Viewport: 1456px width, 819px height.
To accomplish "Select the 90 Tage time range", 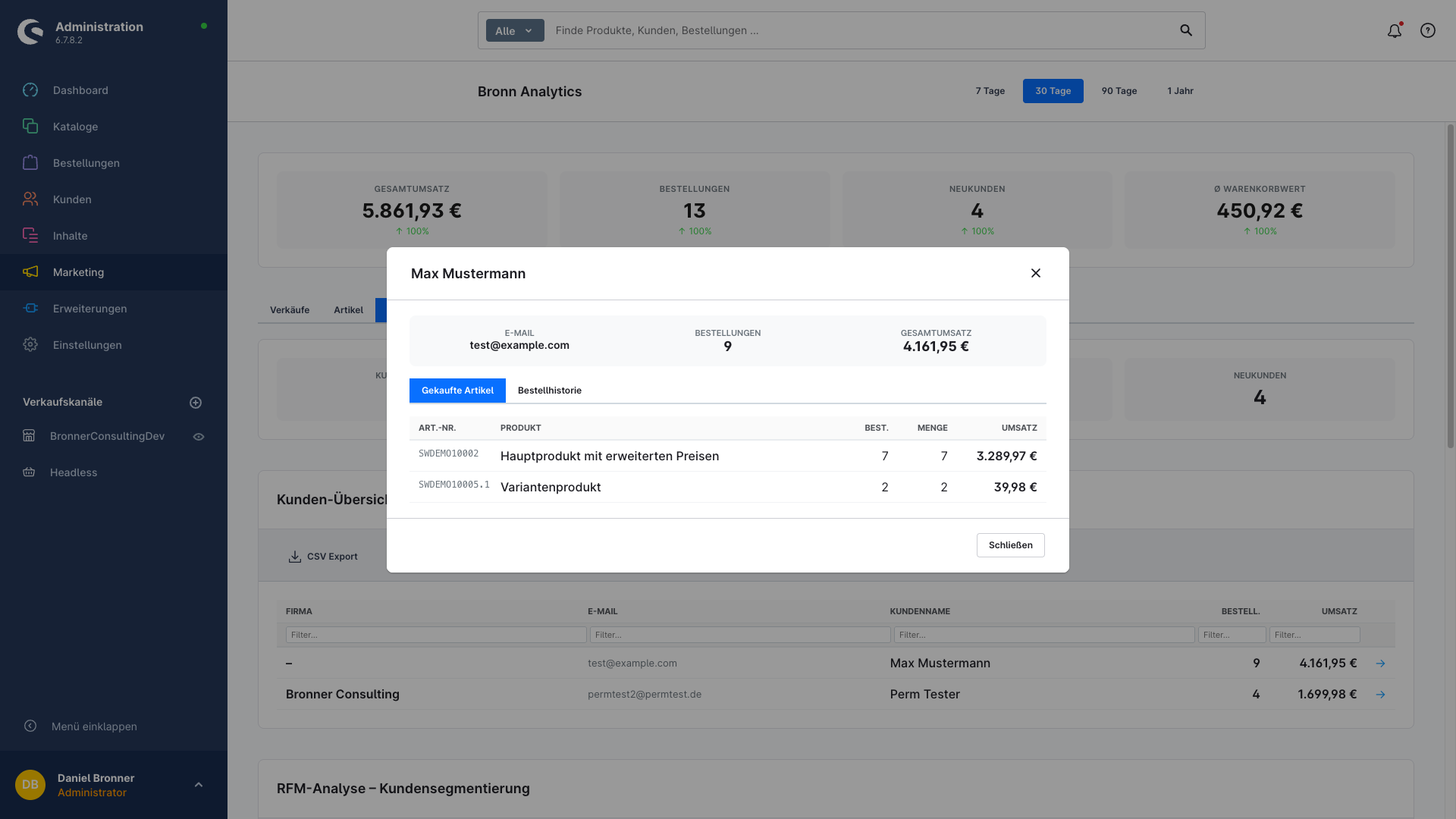I will 1119,91.
